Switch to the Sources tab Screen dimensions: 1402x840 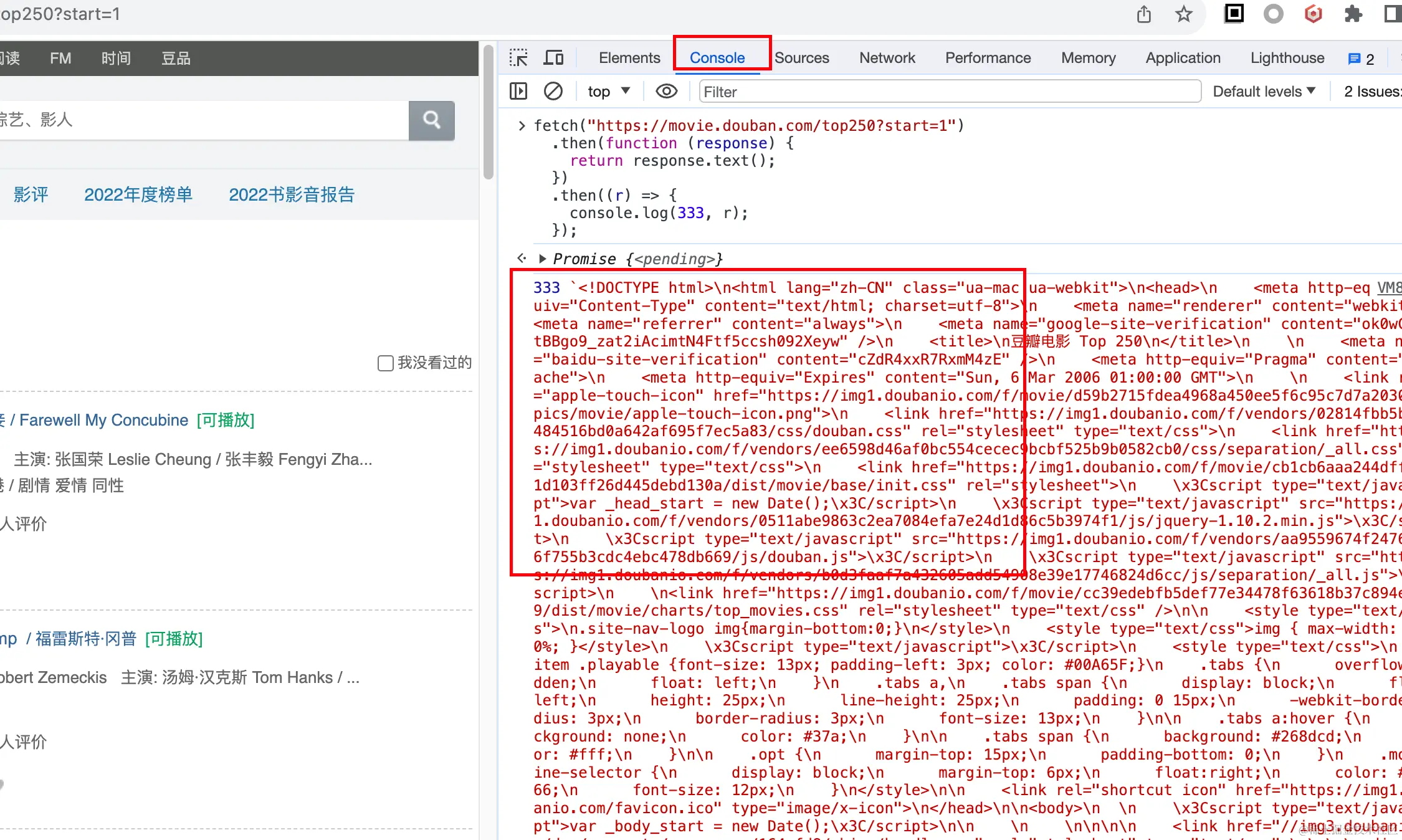[x=802, y=58]
